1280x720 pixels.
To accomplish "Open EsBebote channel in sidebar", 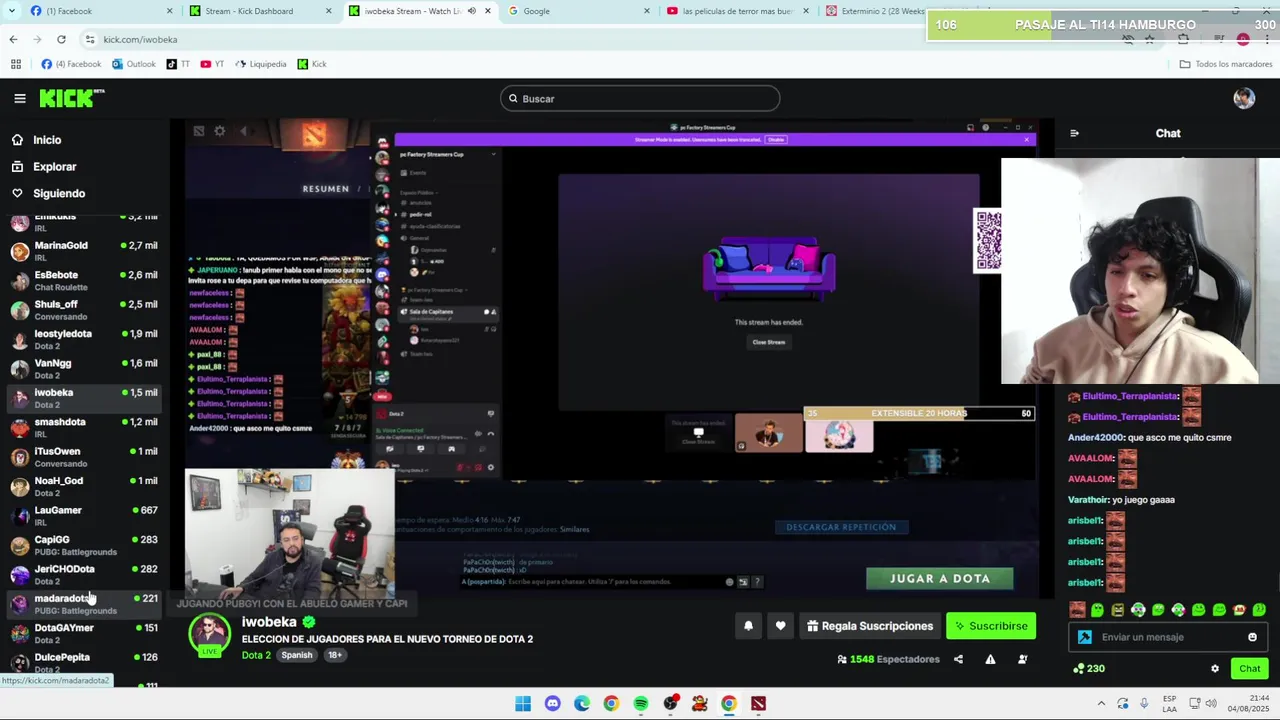I will click(84, 280).
